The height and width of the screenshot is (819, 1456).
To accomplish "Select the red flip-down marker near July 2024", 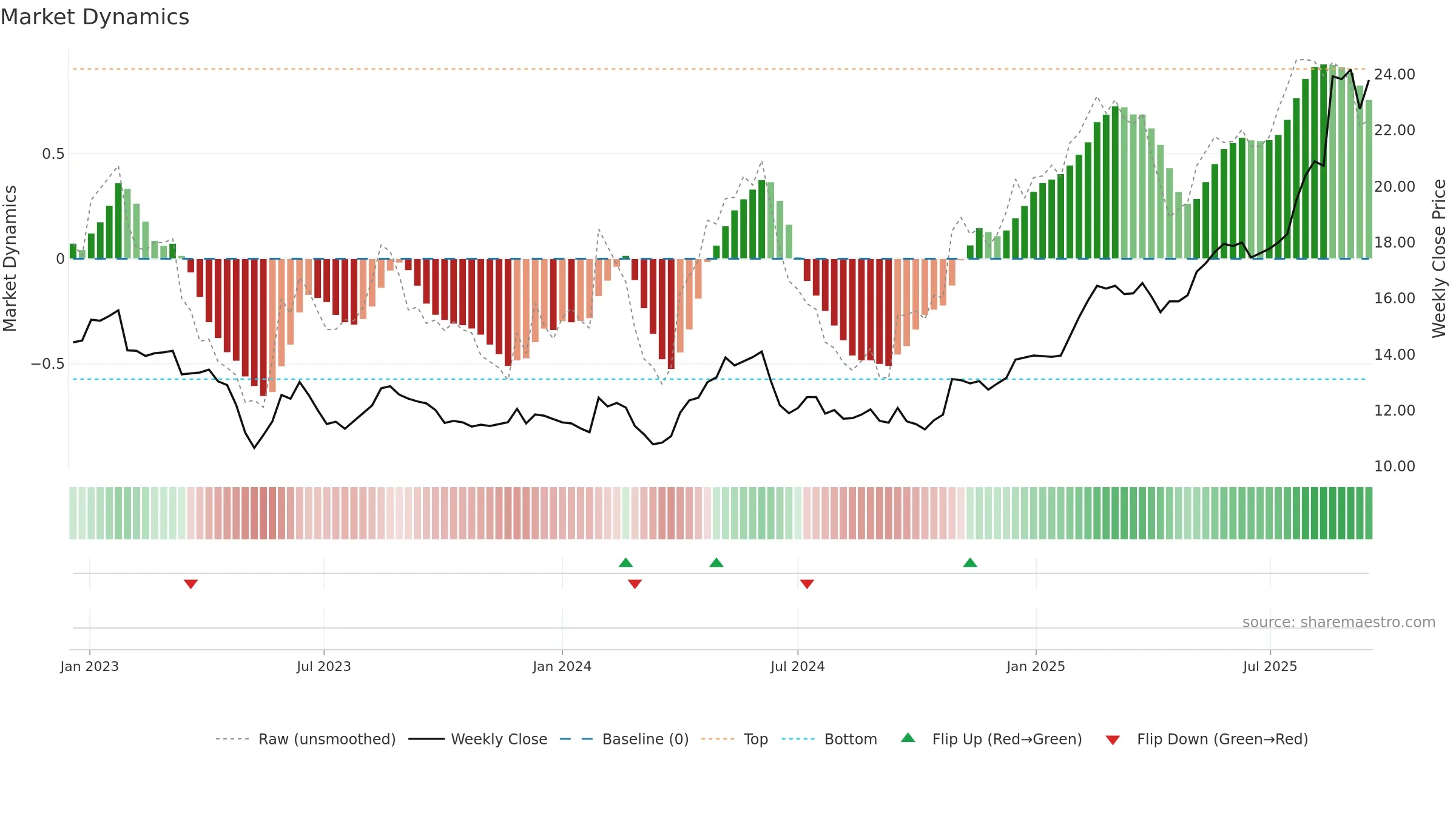I will click(807, 584).
